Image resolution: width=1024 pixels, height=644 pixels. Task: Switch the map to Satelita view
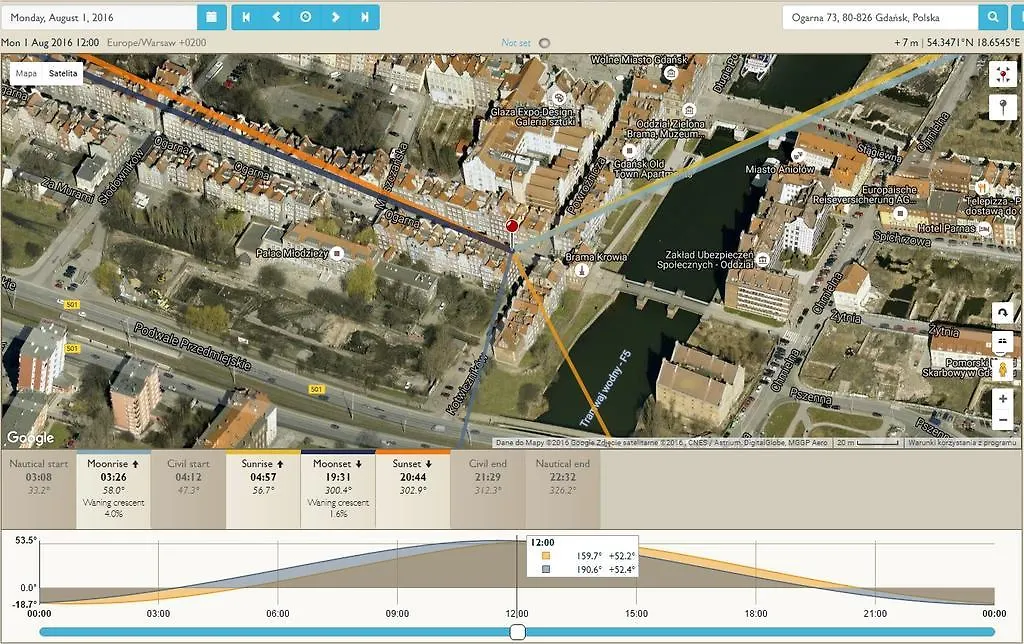63,73
